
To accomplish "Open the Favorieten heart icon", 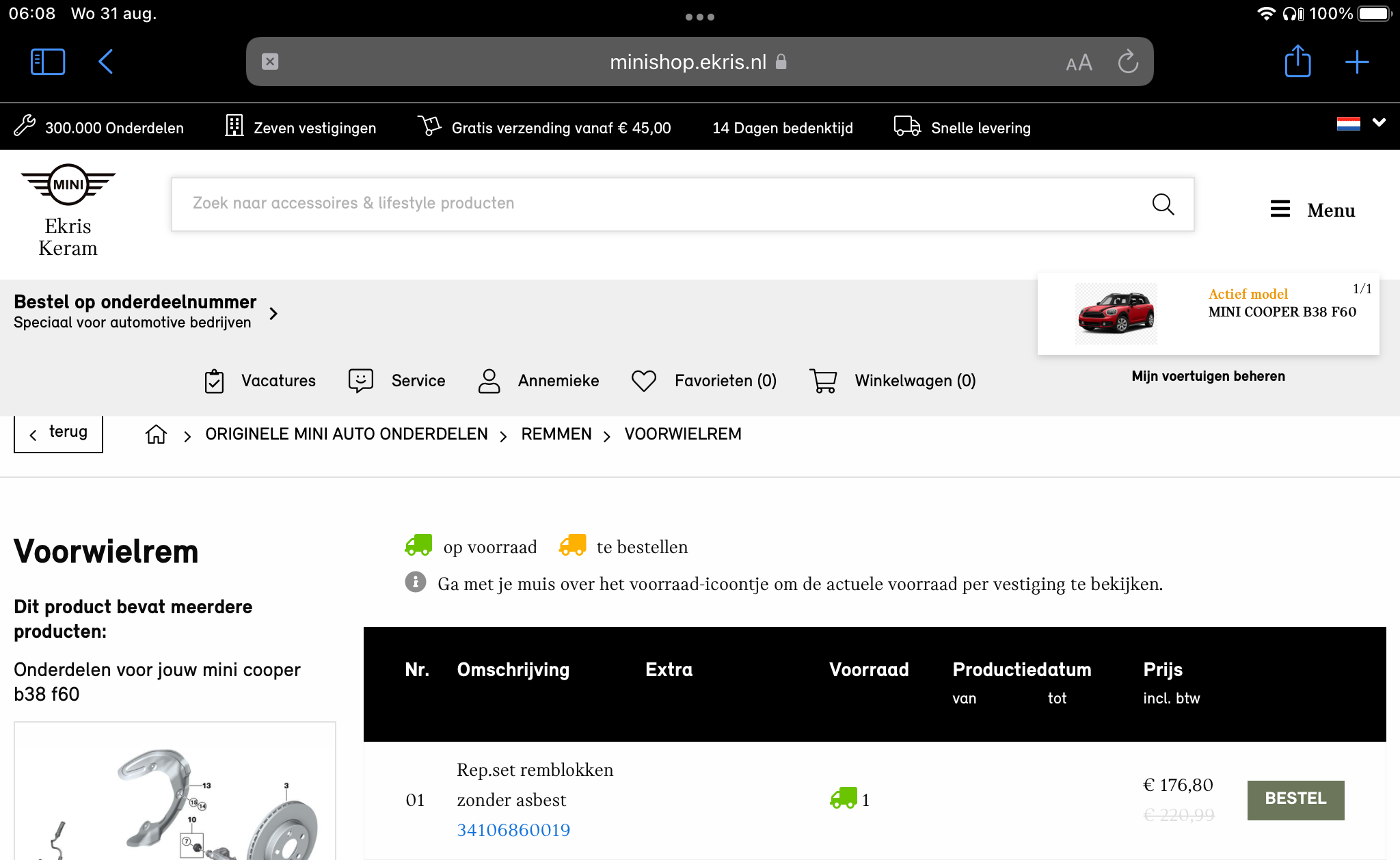I will pos(644,381).
